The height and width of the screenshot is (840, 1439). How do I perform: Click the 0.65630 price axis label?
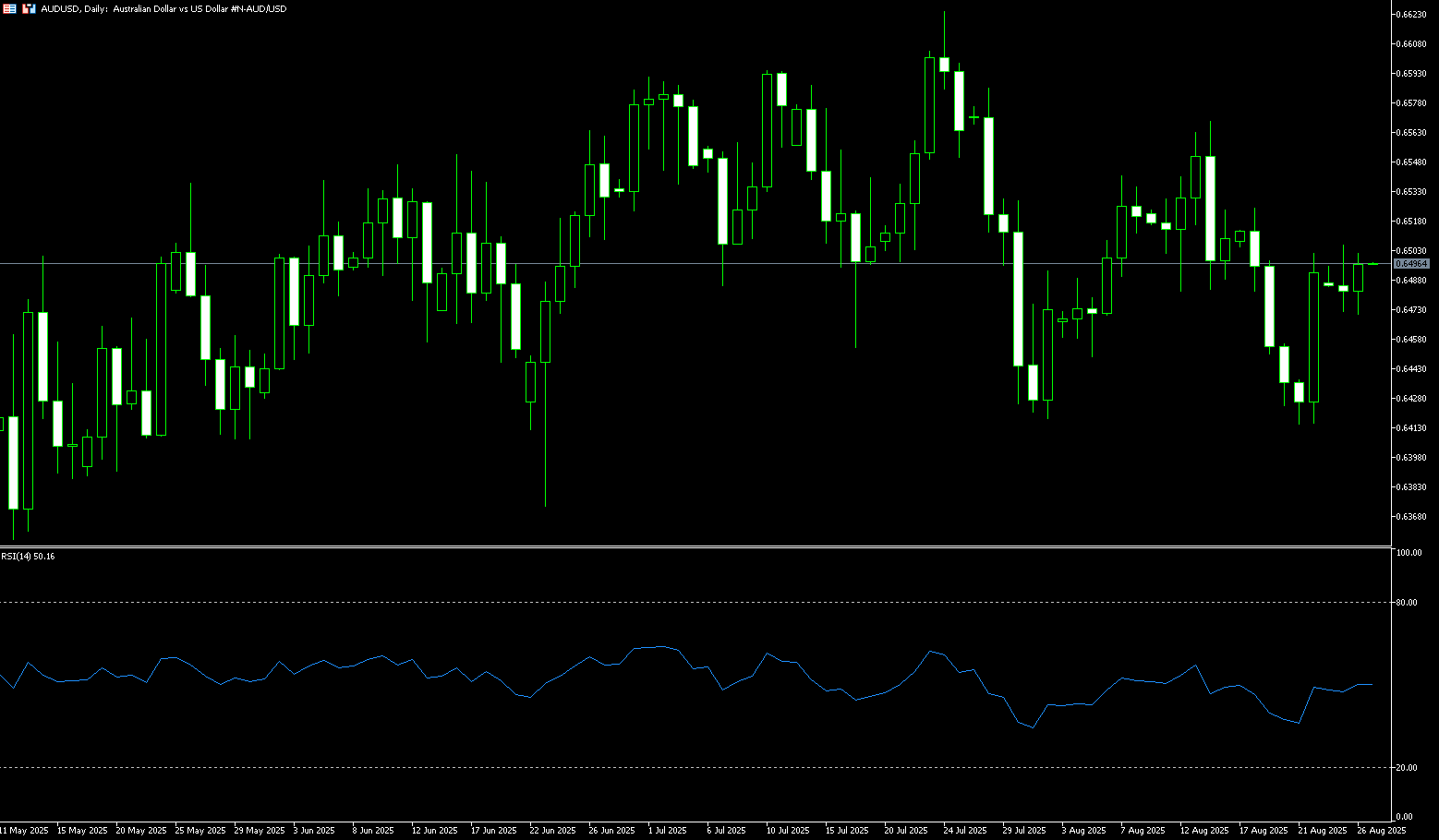pos(1412,133)
